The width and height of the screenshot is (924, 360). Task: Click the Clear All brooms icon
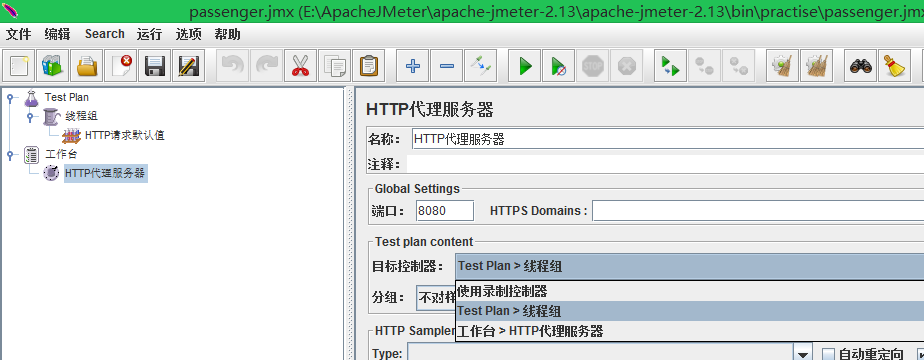817,65
